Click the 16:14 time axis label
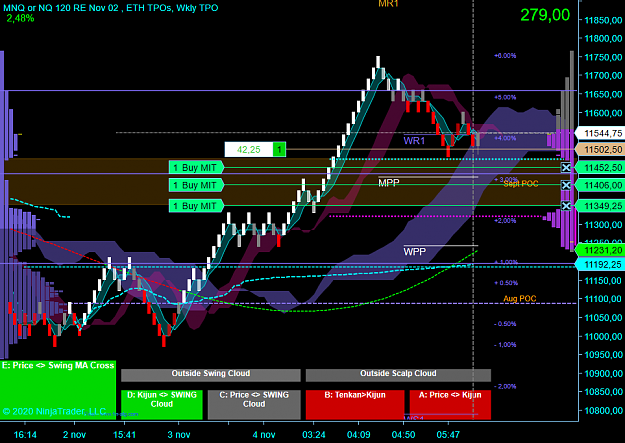 pyautogui.click(x=25, y=435)
